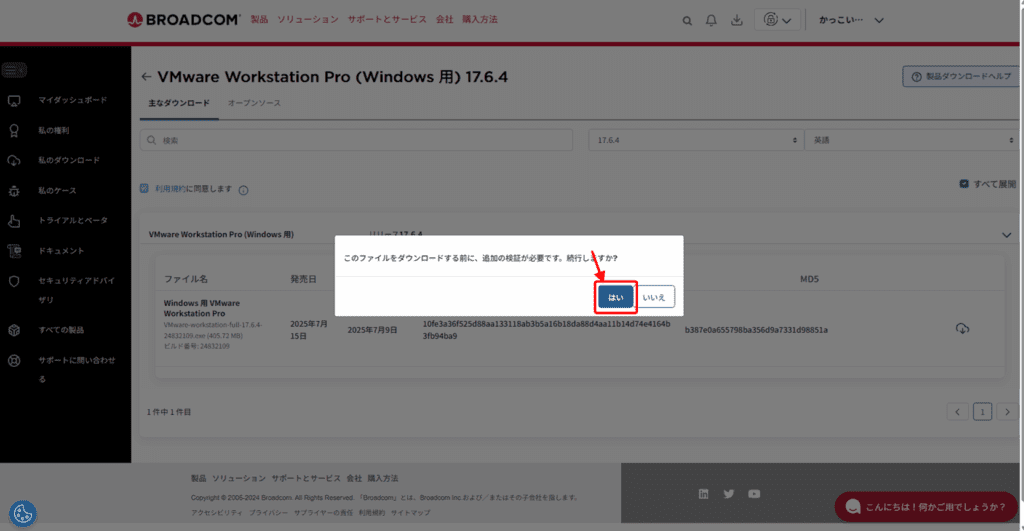Open the footer サポートとサービス link
Screen dimensions: 1024x531
(x=306, y=479)
